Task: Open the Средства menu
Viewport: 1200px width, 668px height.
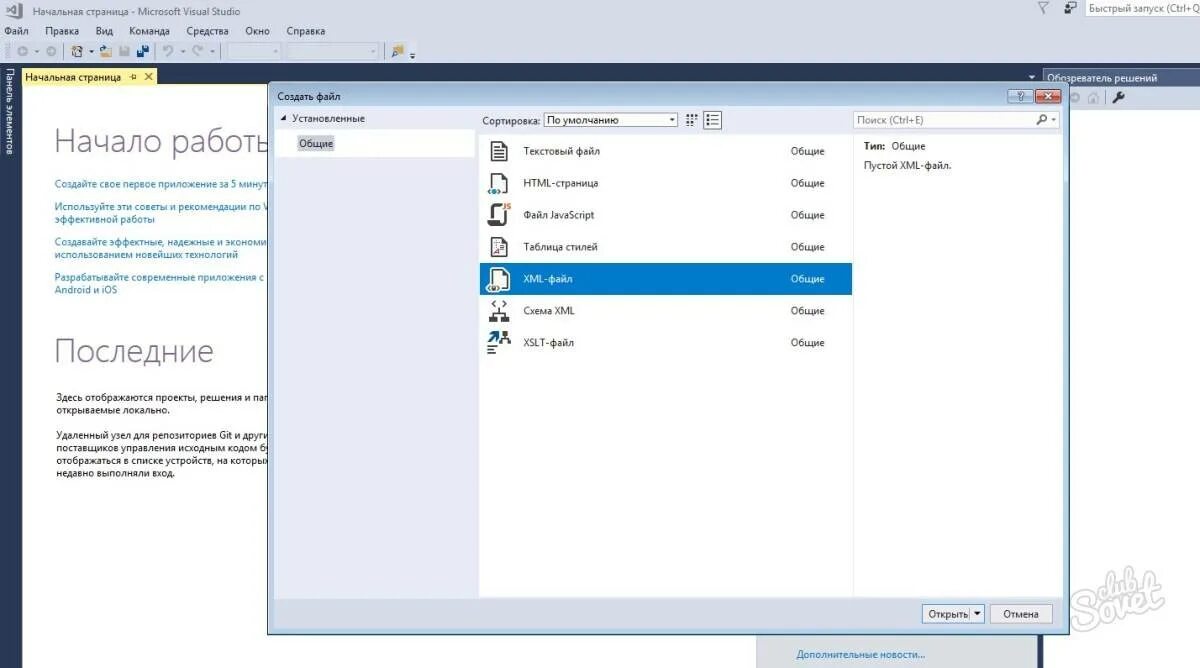Action: (x=207, y=31)
